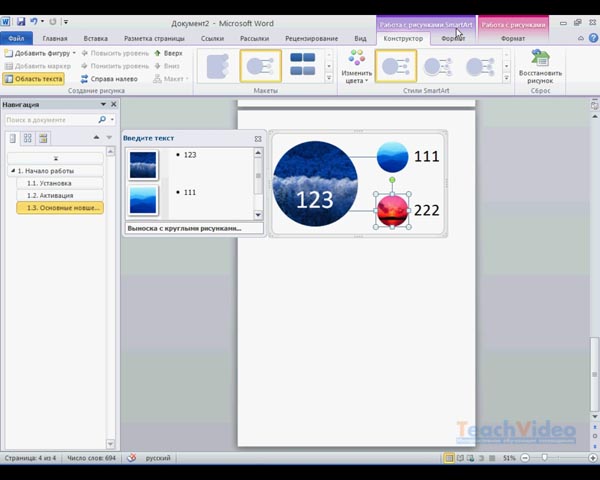Collapse the 1. Начало работы heading
Screen dimensions: 600x480
(x=13, y=171)
